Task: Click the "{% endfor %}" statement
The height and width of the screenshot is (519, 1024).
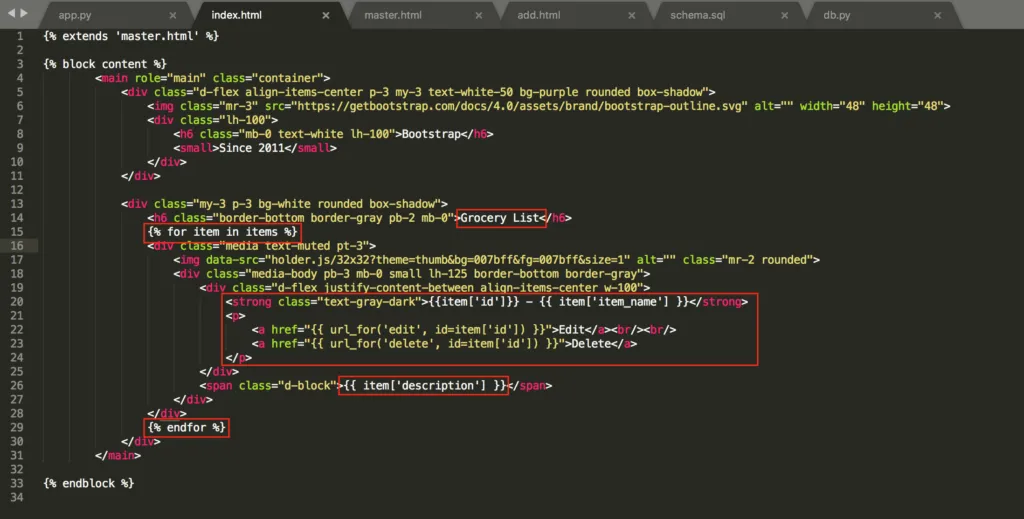Action: (x=186, y=427)
